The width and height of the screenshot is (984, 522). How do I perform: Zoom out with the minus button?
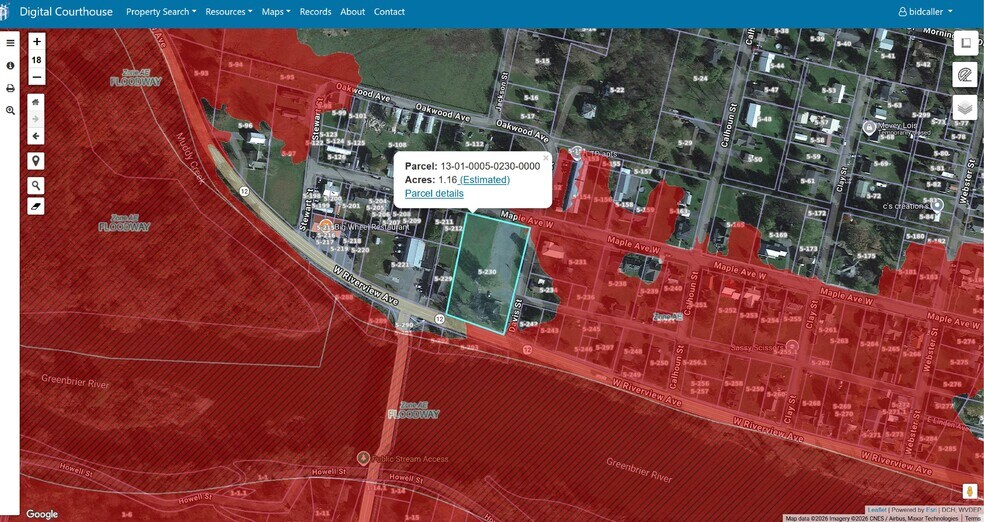tap(36, 78)
